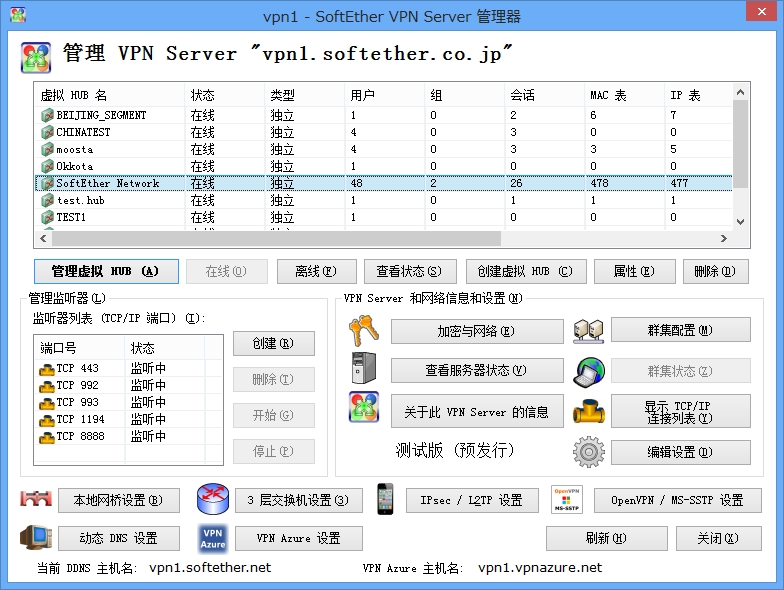Click the hub icon of BEIJING_SEGMENT row

pos(48,116)
